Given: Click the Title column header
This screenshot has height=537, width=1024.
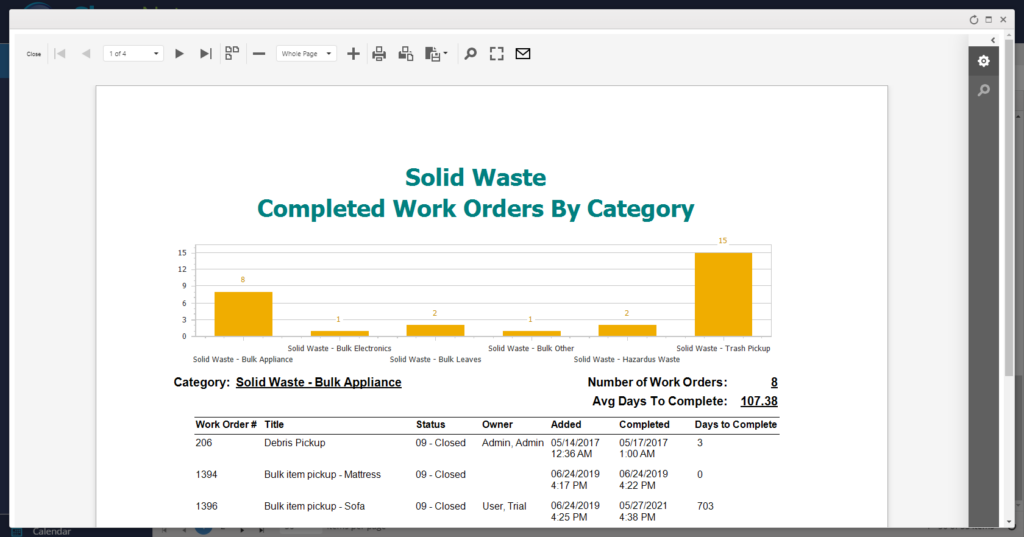Looking at the screenshot, I should 274,425.
